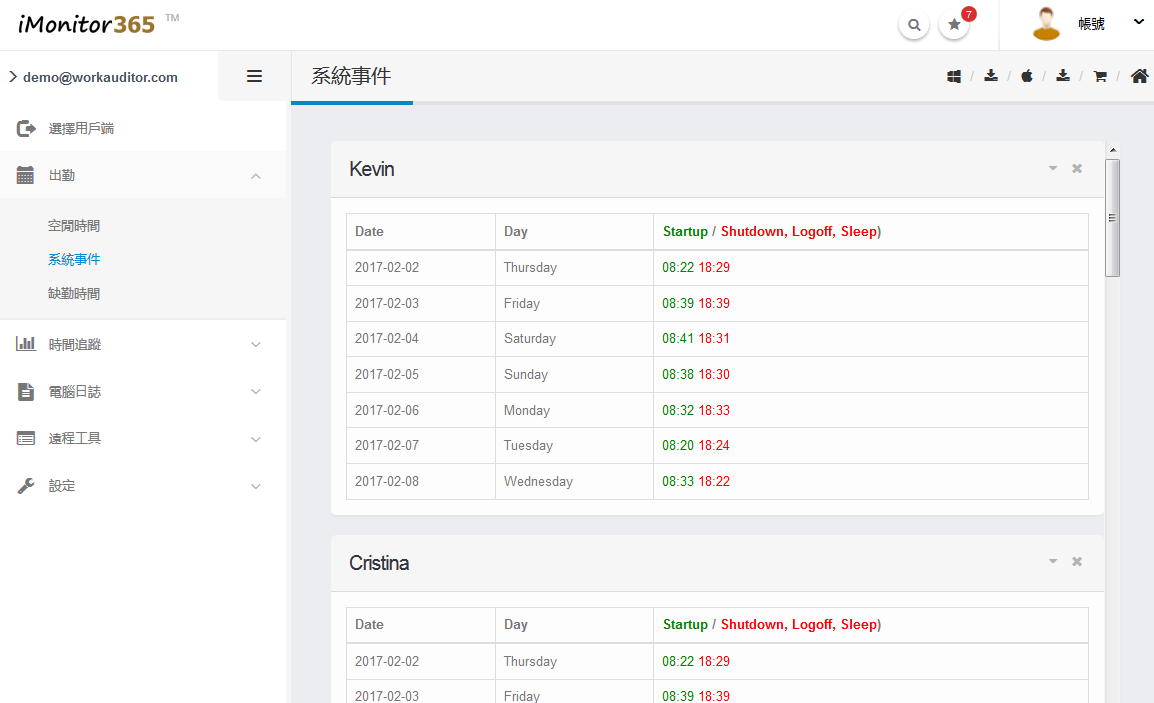Click download icon next to Windows logo

(991, 76)
